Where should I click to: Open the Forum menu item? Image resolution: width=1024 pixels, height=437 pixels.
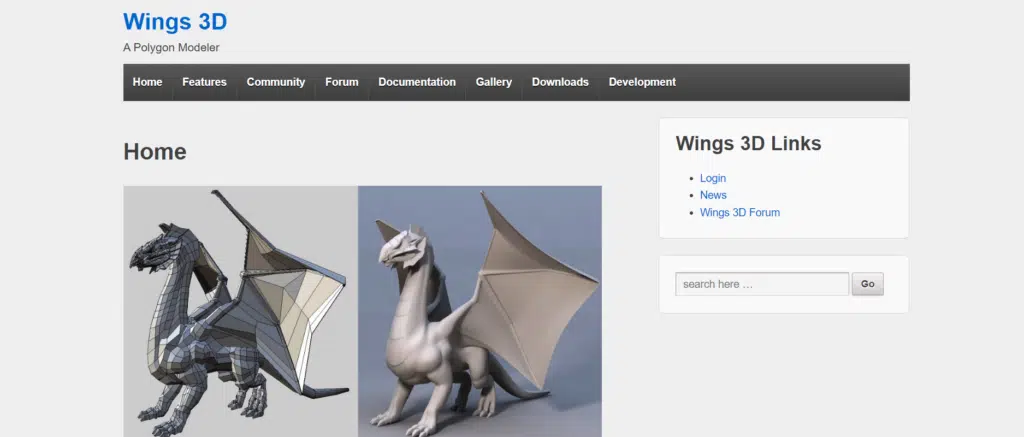pyautogui.click(x=342, y=82)
